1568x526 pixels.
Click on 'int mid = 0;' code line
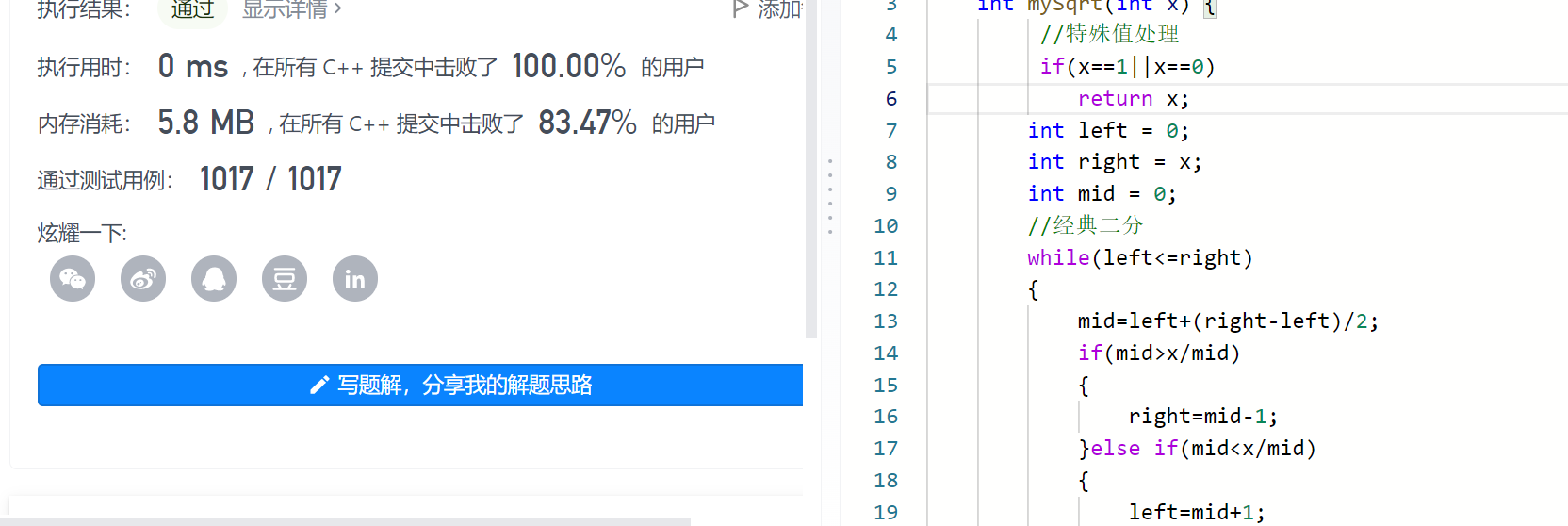coord(1102,194)
